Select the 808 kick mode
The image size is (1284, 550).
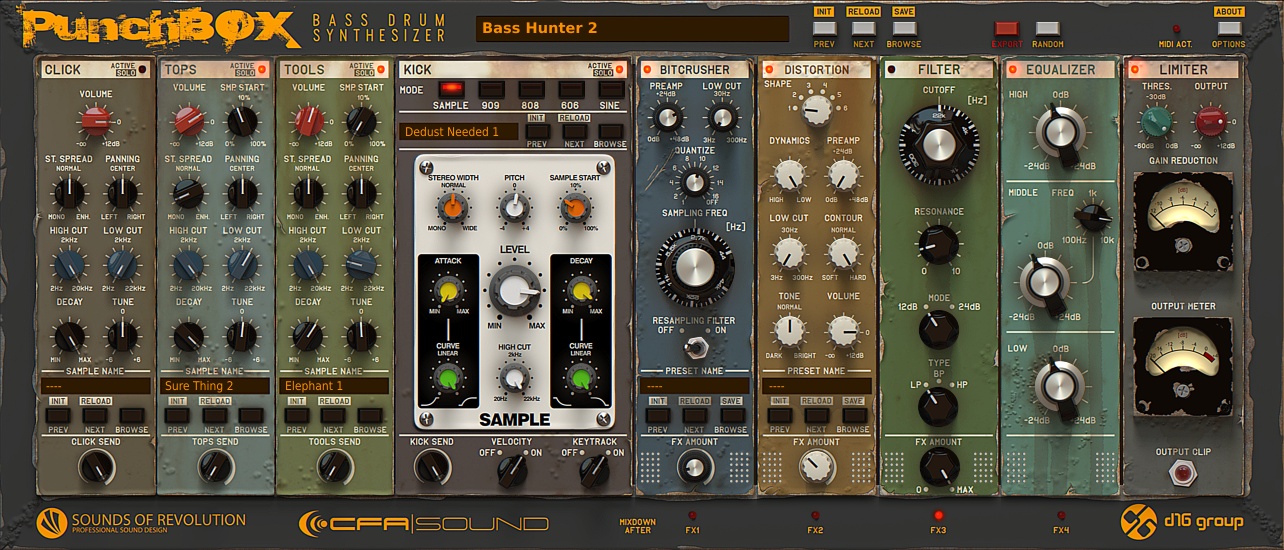[531, 89]
